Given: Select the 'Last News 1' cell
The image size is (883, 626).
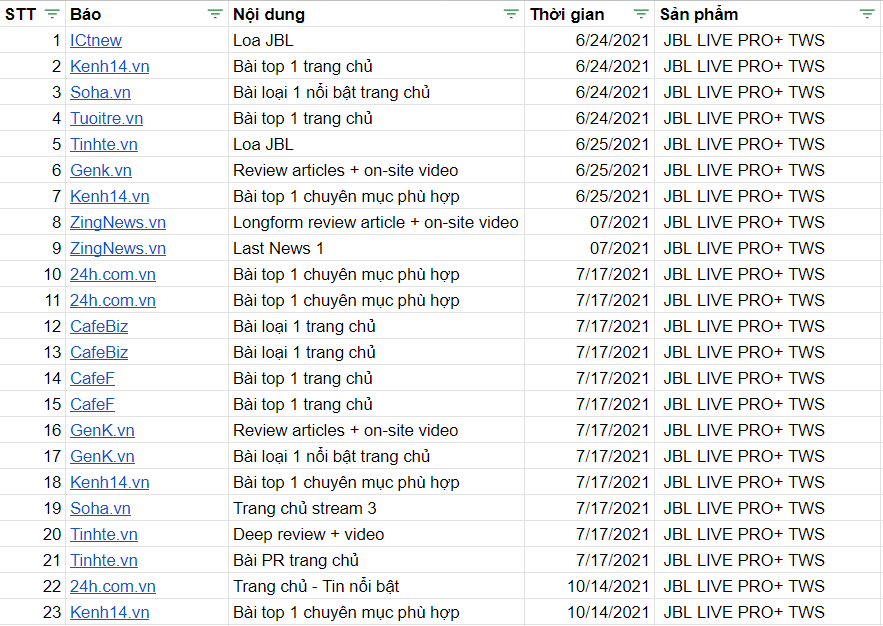Looking at the screenshot, I should point(376,248).
